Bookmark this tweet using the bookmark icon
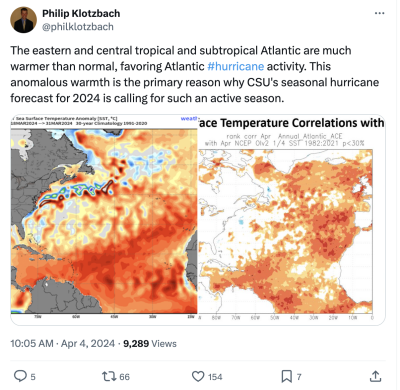This screenshot has width=400, height=390. point(287,376)
